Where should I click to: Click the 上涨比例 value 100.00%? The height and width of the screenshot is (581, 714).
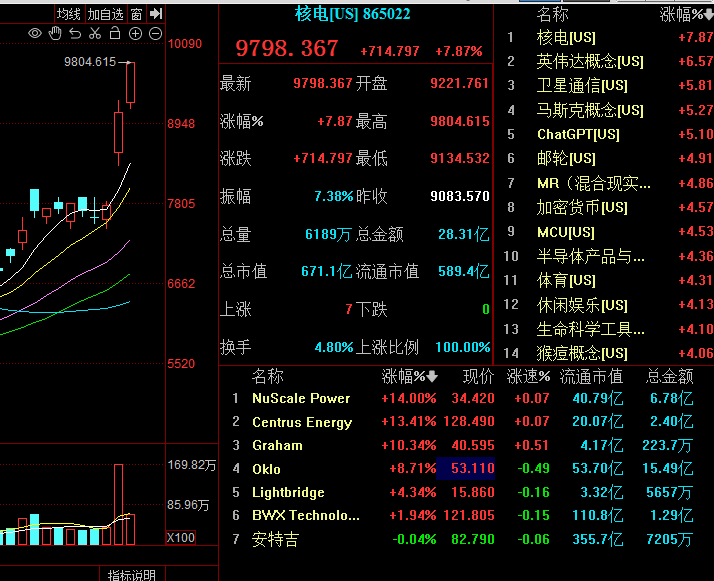click(x=463, y=347)
